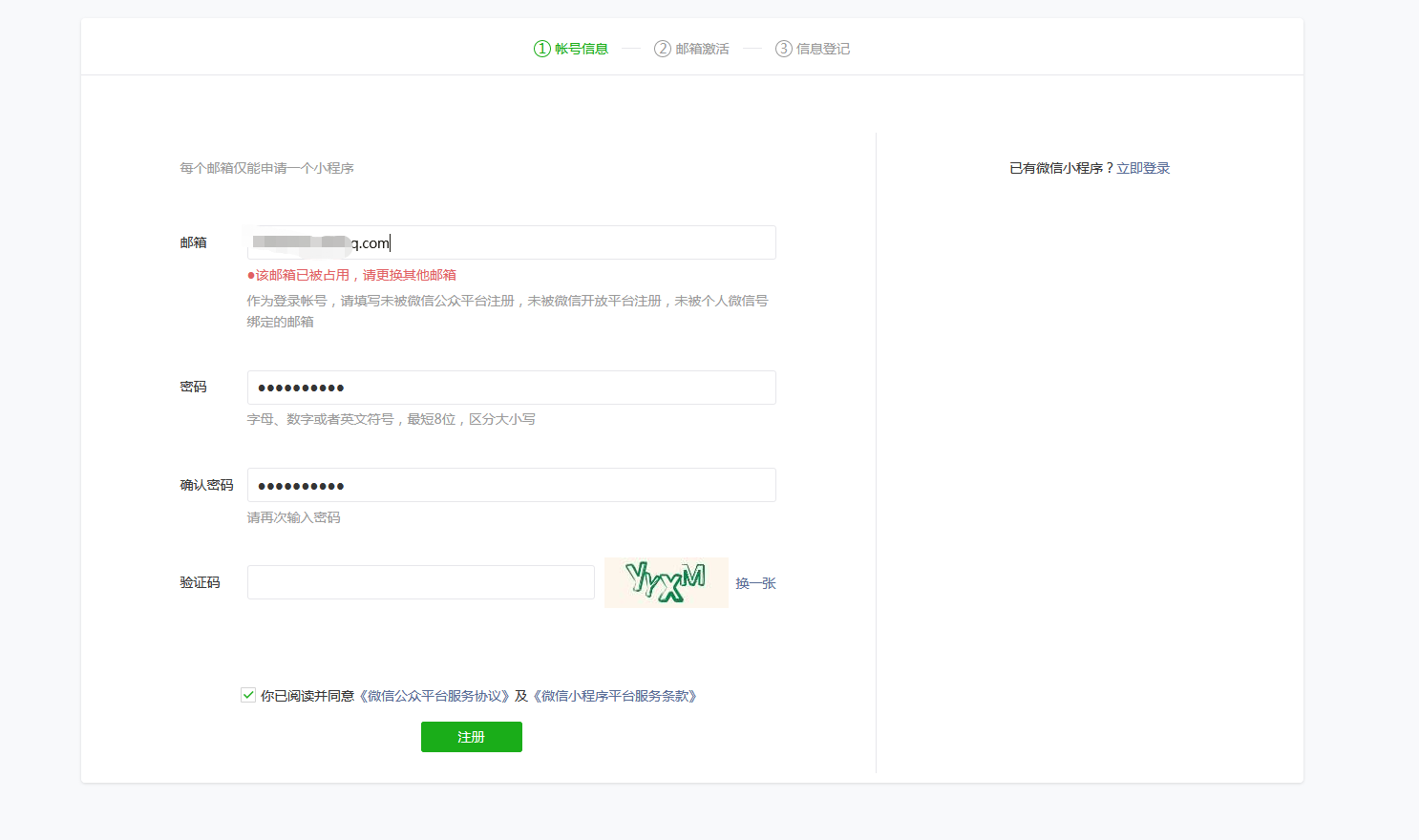Open 《微信小程序平台服务条款》 link
Image resolution: width=1419 pixels, height=840 pixels.
pos(615,696)
